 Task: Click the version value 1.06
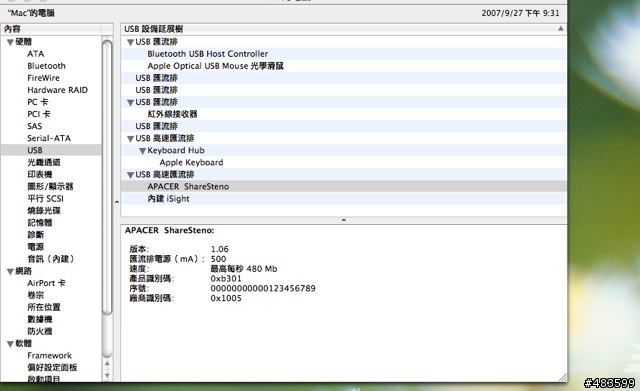pyautogui.click(x=220, y=249)
